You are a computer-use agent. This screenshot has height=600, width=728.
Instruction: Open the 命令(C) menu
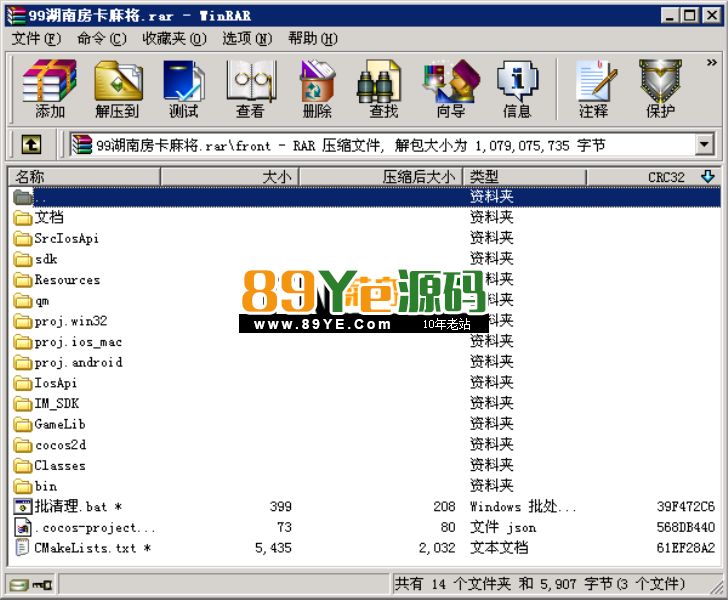point(102,39)
